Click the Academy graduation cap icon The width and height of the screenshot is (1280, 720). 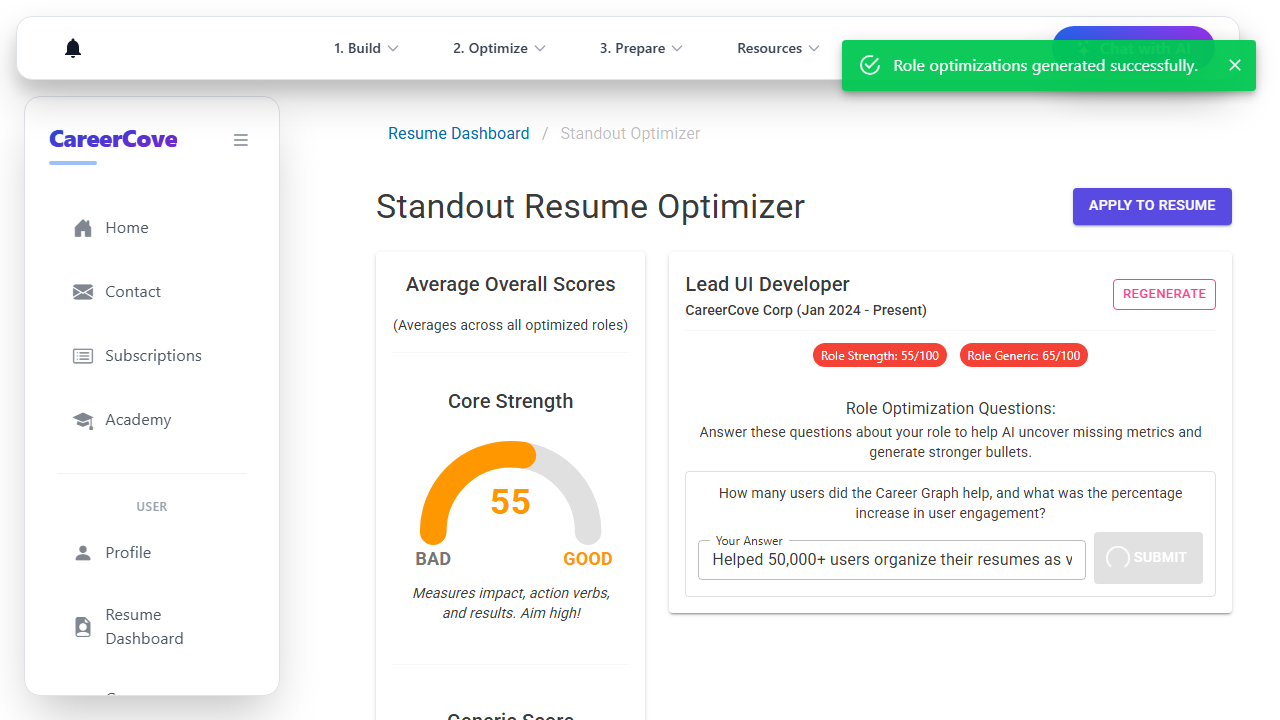83,420
